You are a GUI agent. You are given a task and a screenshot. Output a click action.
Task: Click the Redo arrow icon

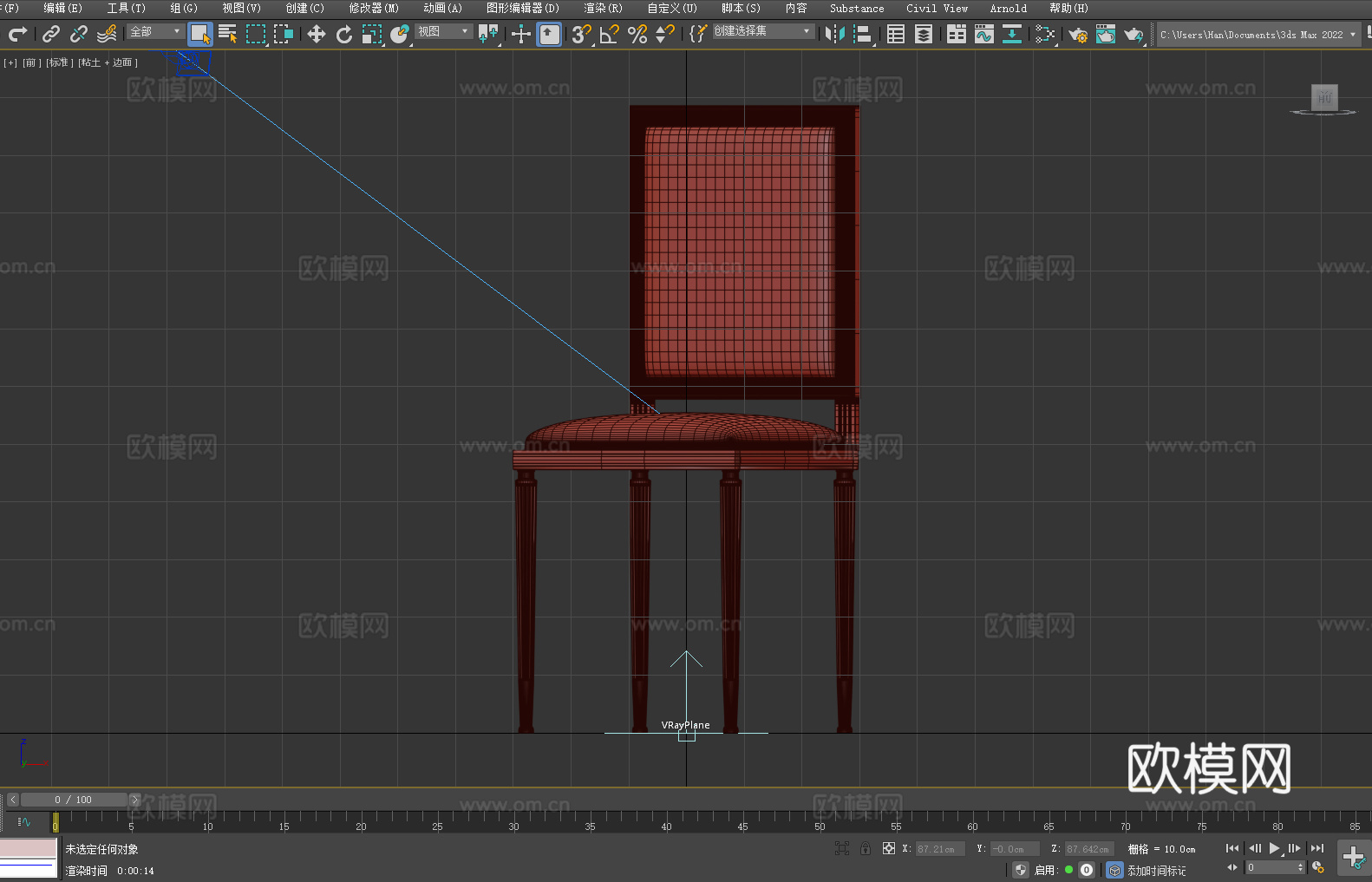(17, 34)
